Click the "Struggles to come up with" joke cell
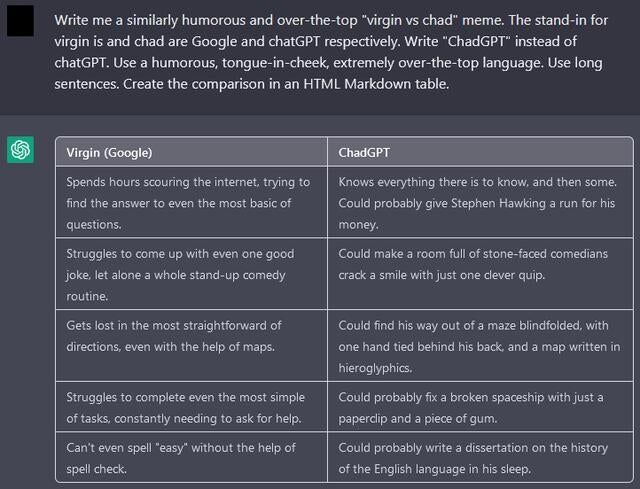The image size is (640, 489). [191, 274]
